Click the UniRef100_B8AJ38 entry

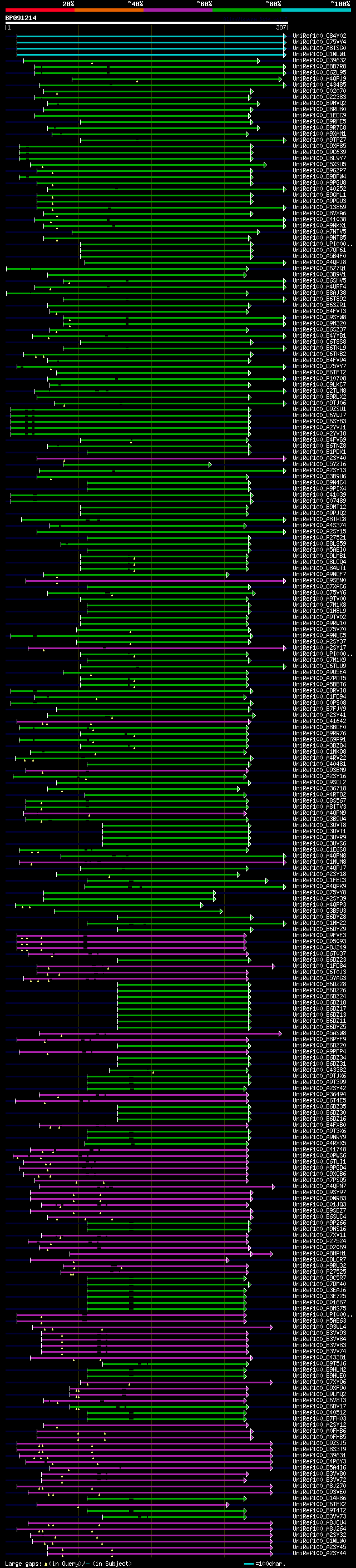click(319, 293)
